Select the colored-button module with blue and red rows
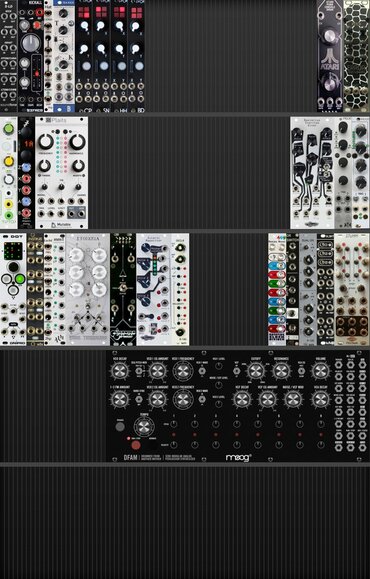 (x=277, y=290)
